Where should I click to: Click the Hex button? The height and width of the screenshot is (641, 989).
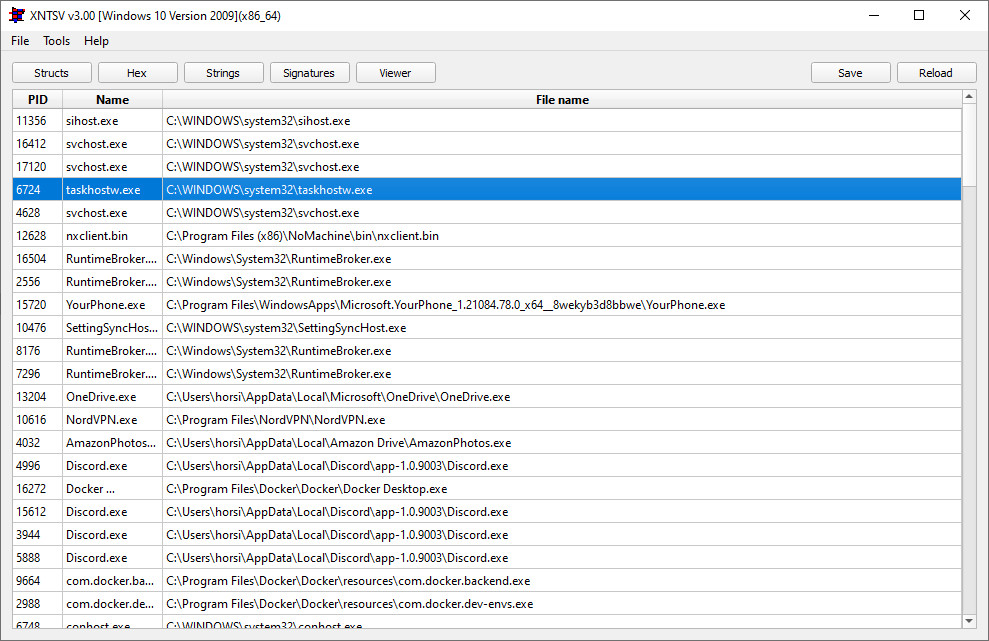[138, 73]
